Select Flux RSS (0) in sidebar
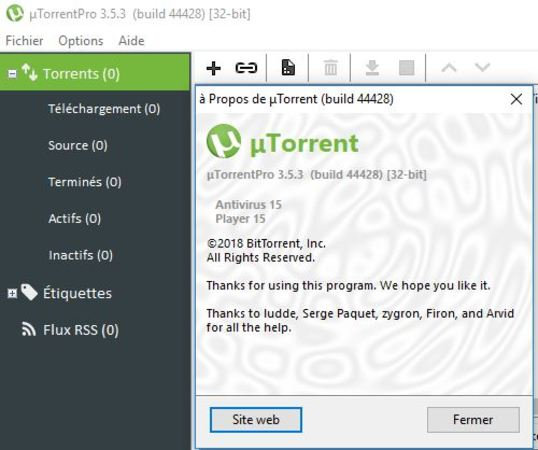 click(x=81, y=330)
